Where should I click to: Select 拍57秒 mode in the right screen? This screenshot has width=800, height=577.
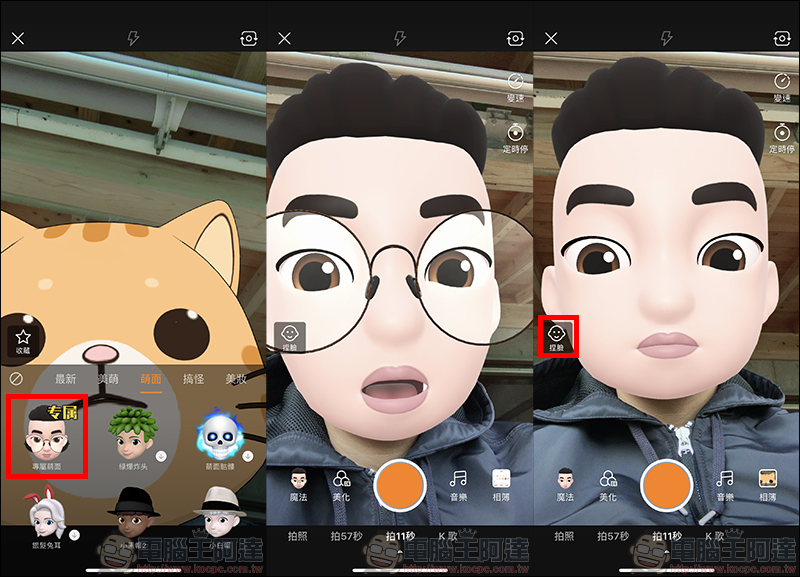(611, 537)
